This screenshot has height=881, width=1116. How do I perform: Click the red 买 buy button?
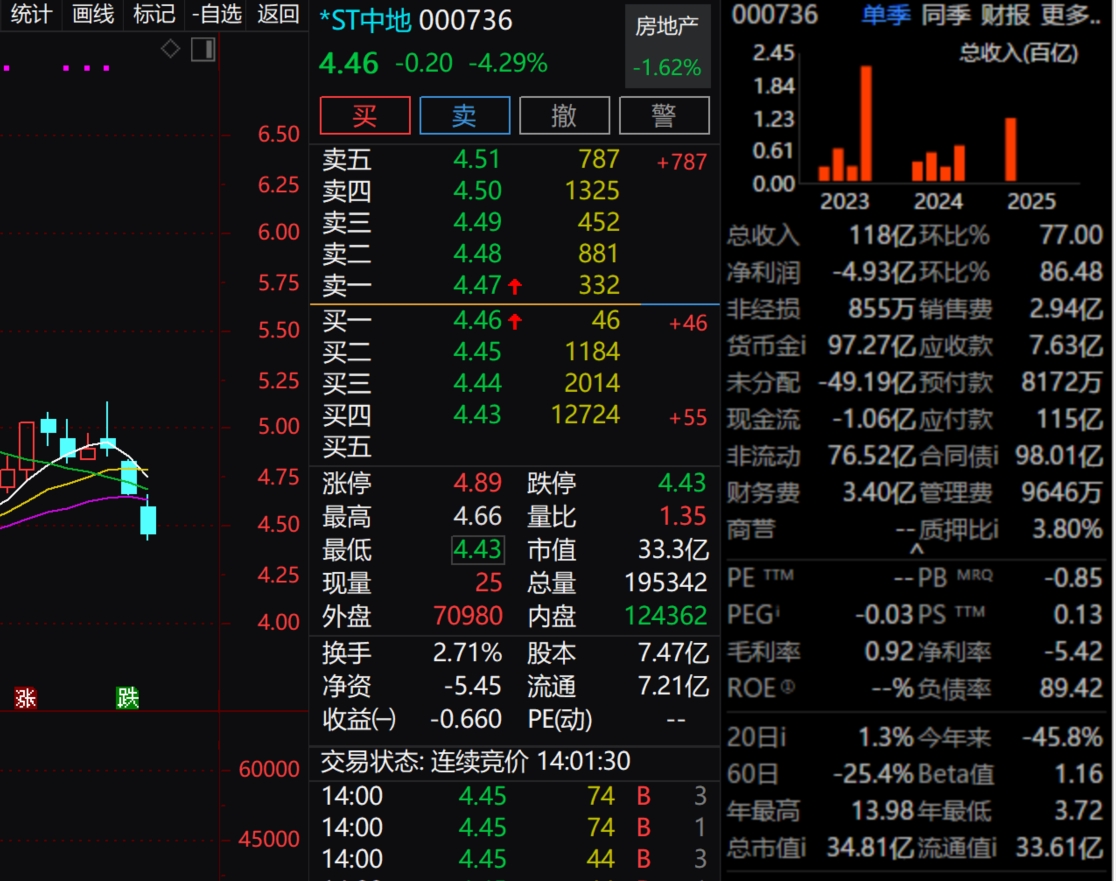coord(365,115)
